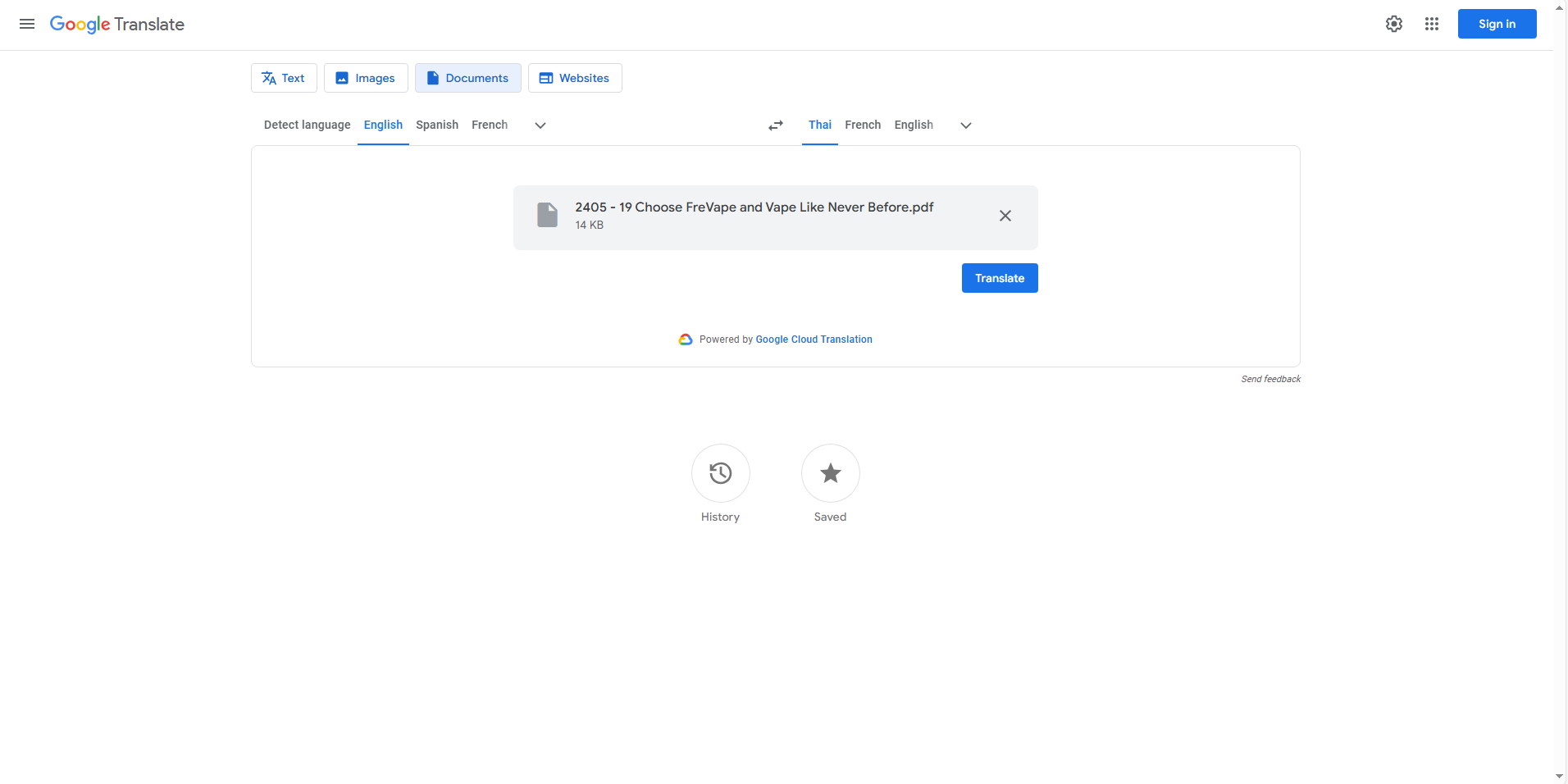This screenshot has height=784, width=1568.
Task: View Saved translations
Action: (829, 483)
